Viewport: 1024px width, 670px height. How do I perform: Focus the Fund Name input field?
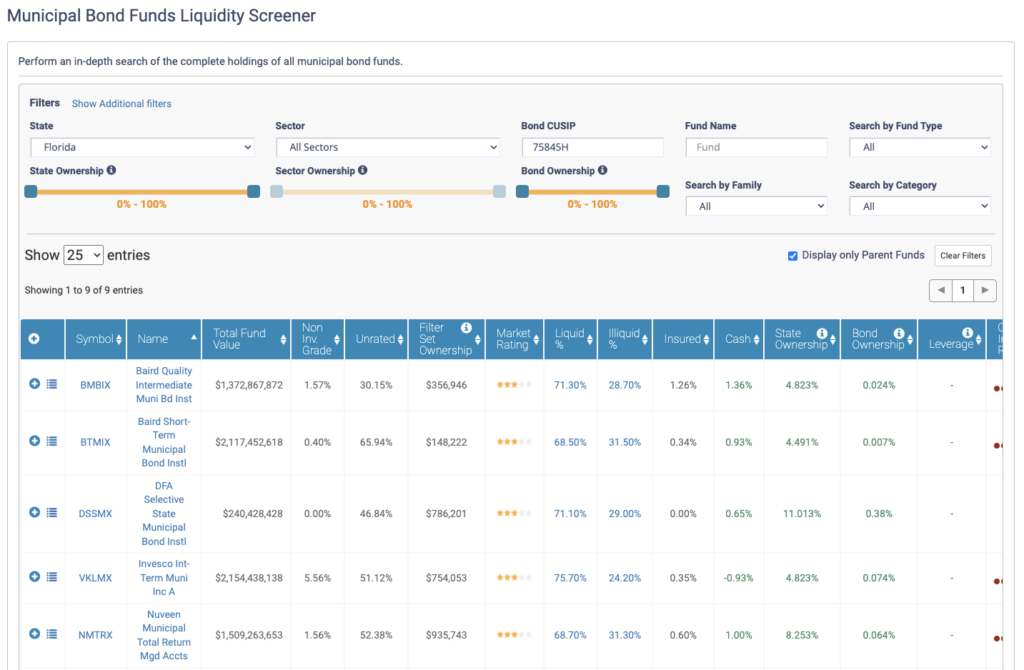(x=756, y=147)
